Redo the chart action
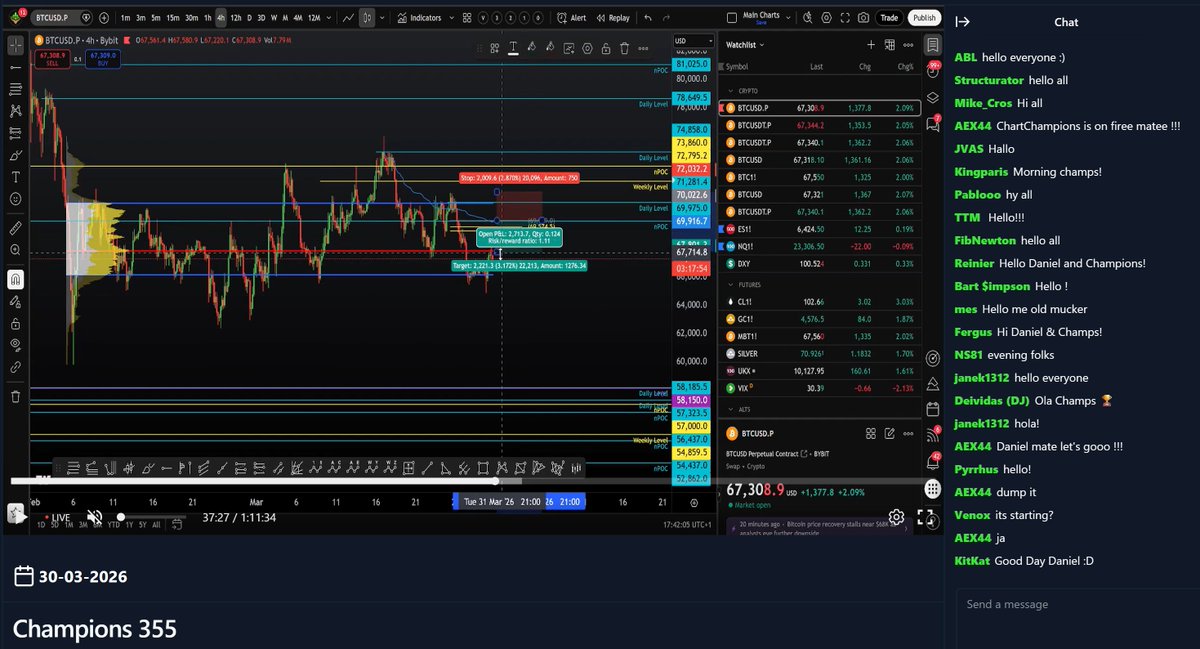 pyautogui.click(x=666, y=18)
